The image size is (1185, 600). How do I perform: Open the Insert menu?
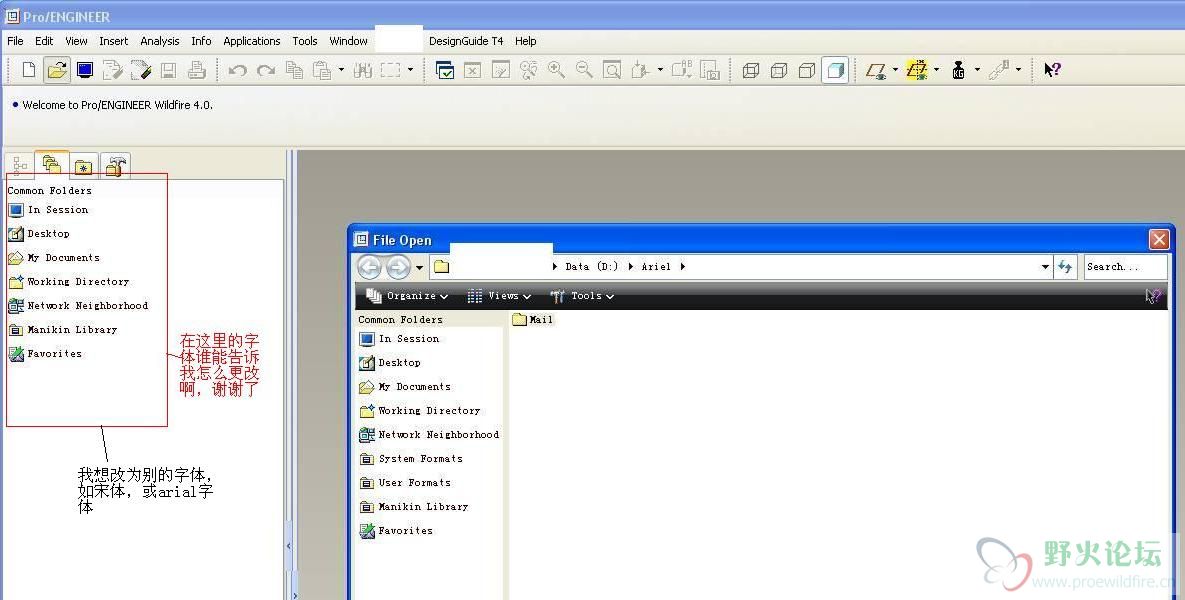pos(113,41)
